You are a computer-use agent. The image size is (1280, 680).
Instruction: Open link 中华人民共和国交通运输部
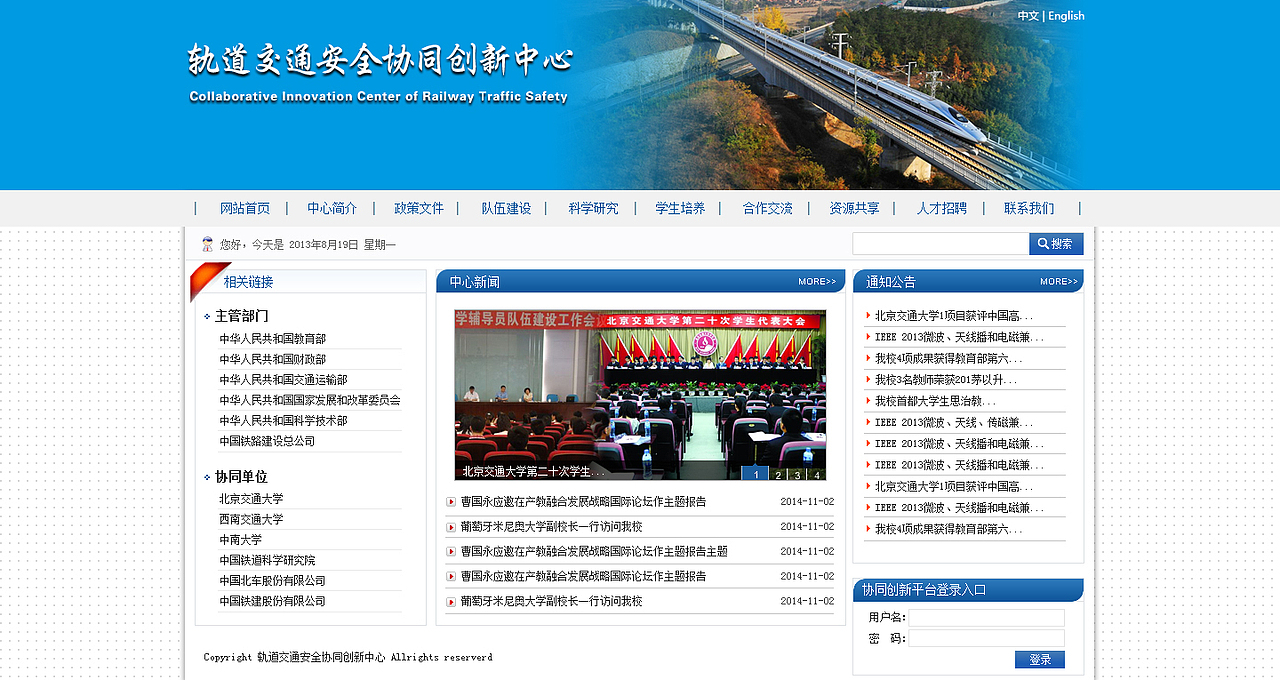[x=283, y=380]
